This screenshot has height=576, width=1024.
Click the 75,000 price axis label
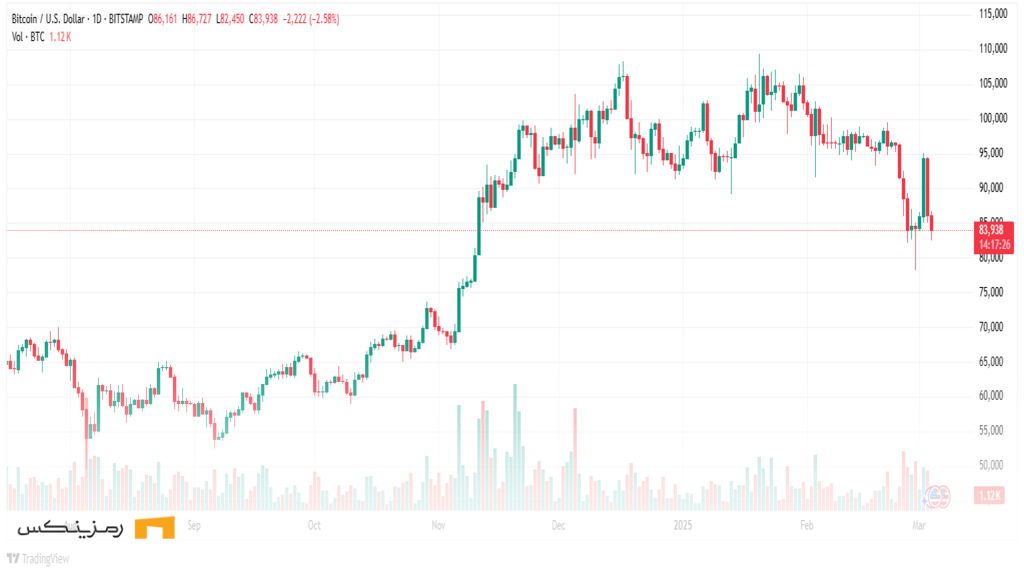pyautogui.click(x=990, y=292)
